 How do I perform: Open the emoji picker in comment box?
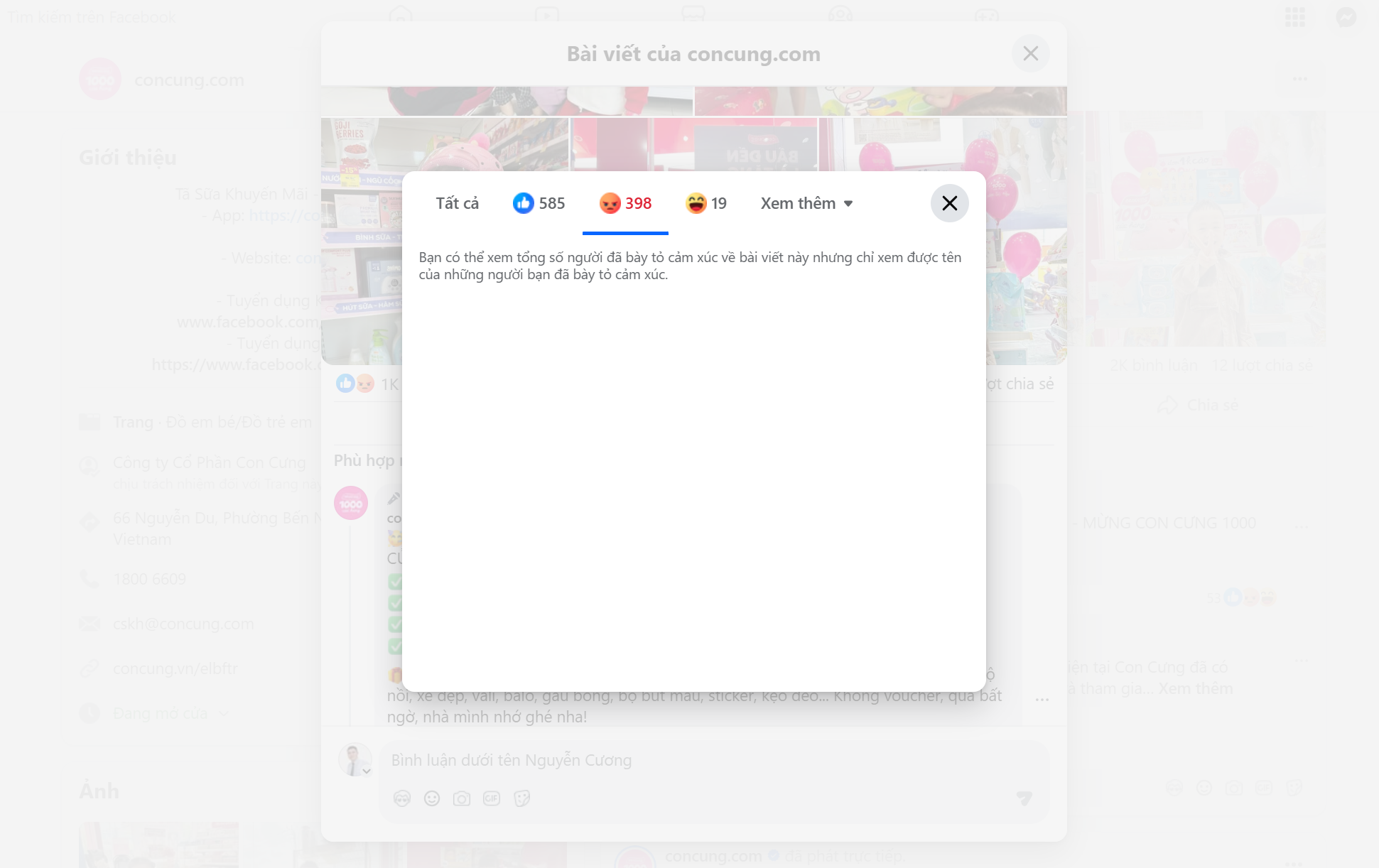[432, 798]
